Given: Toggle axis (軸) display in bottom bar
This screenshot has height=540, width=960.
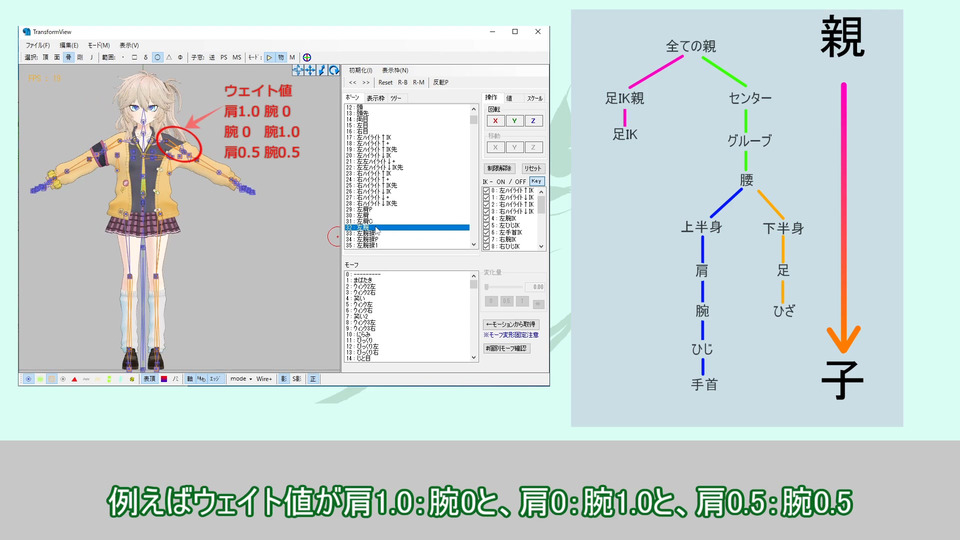Looking at the screenshot, I should [x=190, y=379].
